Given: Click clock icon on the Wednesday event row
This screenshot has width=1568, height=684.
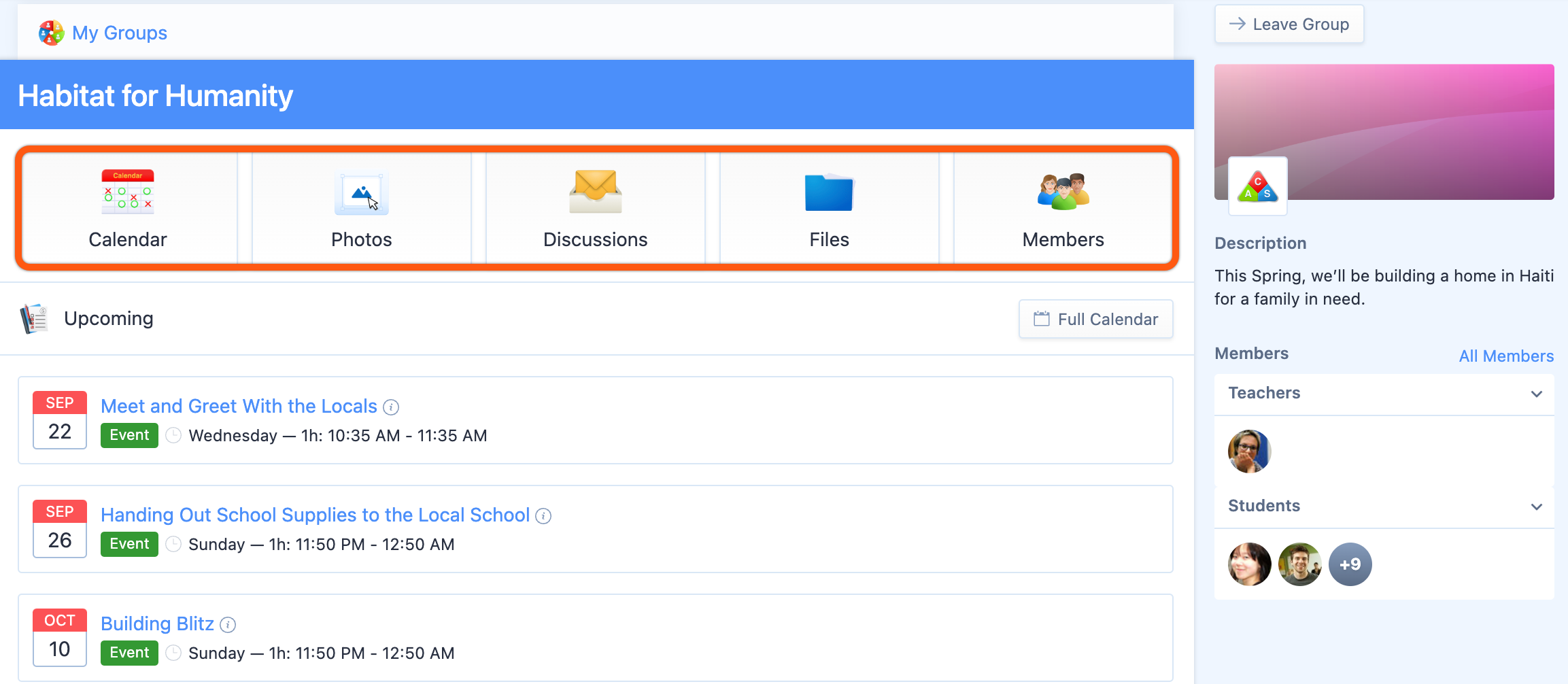Looking at the screenshot, I should point(173,435).
